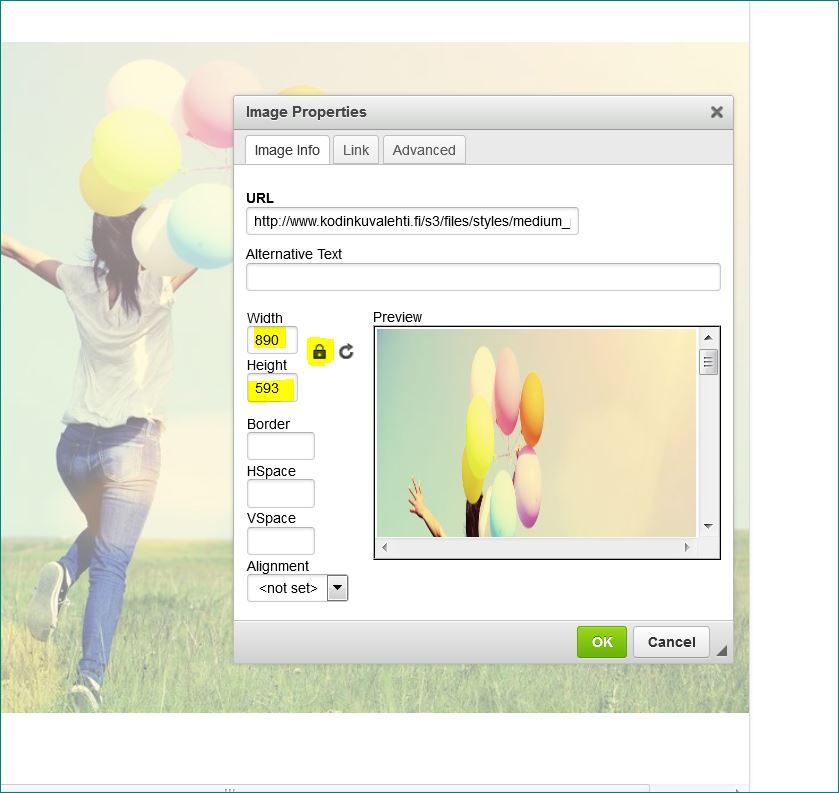Click the preview scroll down arrow
This screenshot has height=793, width=839.
click(708, 526)
